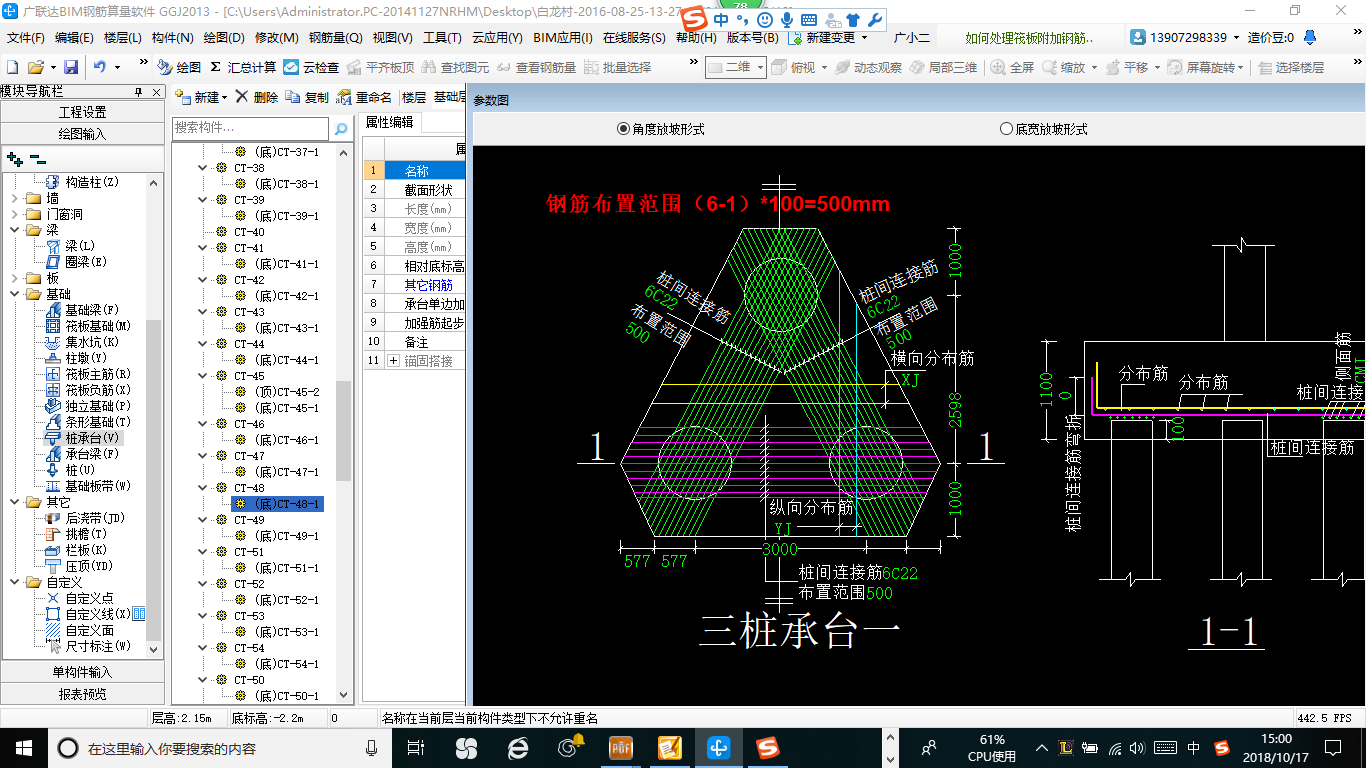Open Internet Explorer from taskbar
This screenshot has width=1366, height=768.
click(517, 747)
